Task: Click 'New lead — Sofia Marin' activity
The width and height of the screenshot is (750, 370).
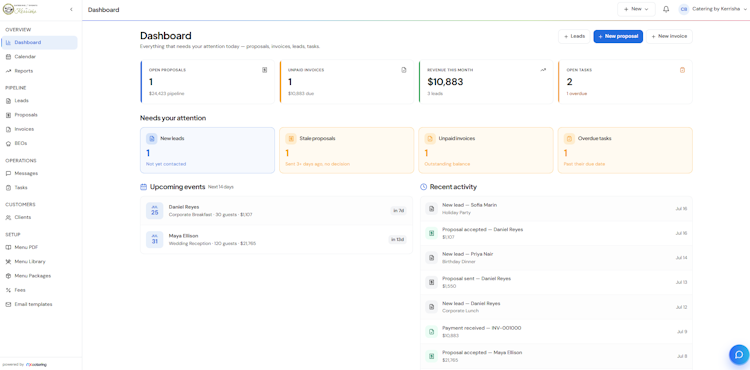Action: click(556, 208)
